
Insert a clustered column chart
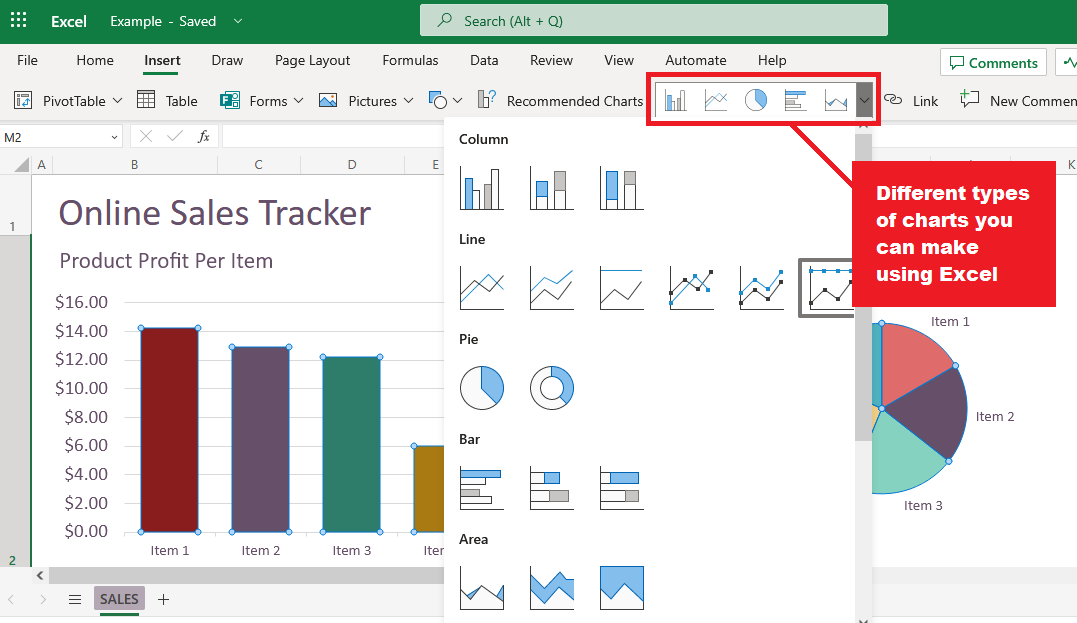[481, 188]
